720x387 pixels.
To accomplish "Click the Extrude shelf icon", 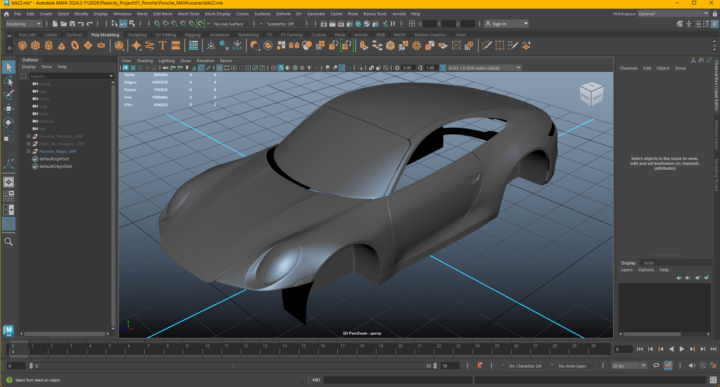I will [x=364, y=45].
